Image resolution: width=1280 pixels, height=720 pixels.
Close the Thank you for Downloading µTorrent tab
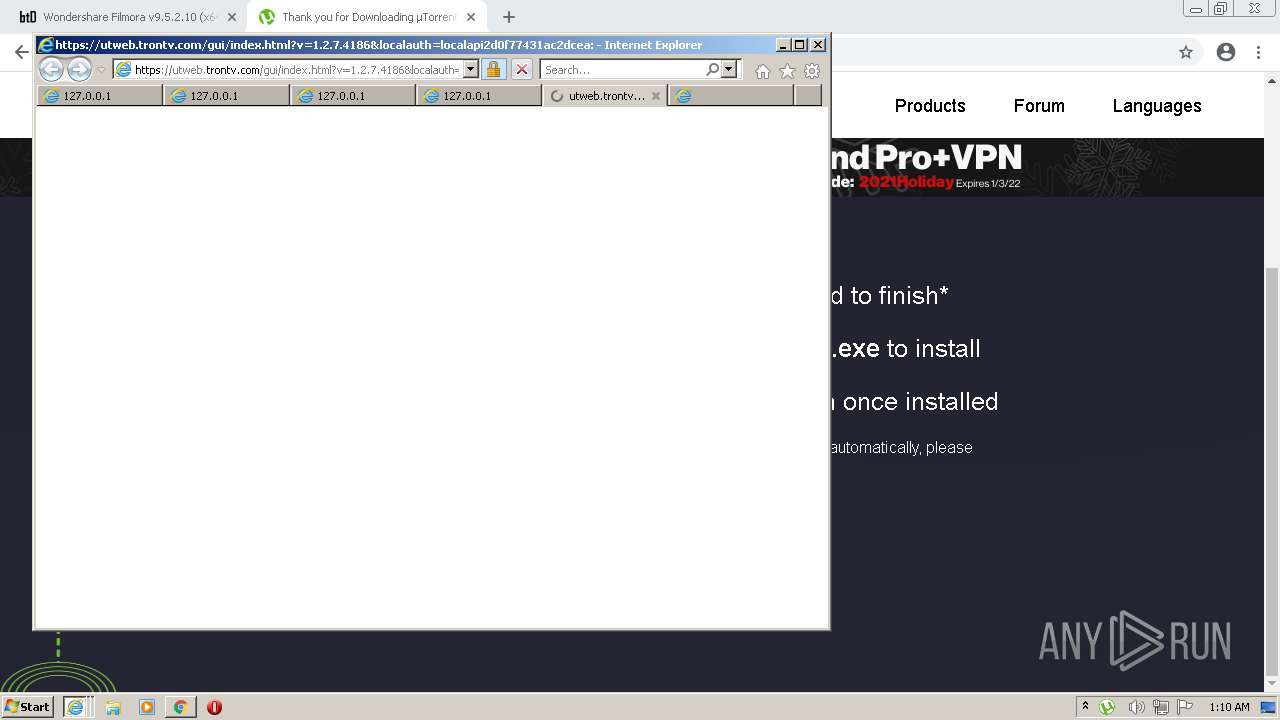(x=471, y=17)
